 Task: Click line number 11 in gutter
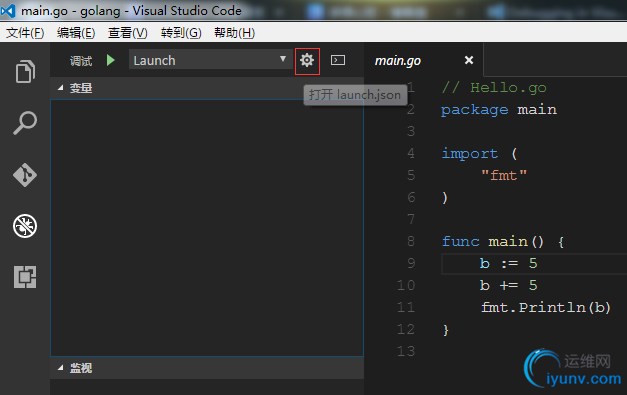coord(406,307)
